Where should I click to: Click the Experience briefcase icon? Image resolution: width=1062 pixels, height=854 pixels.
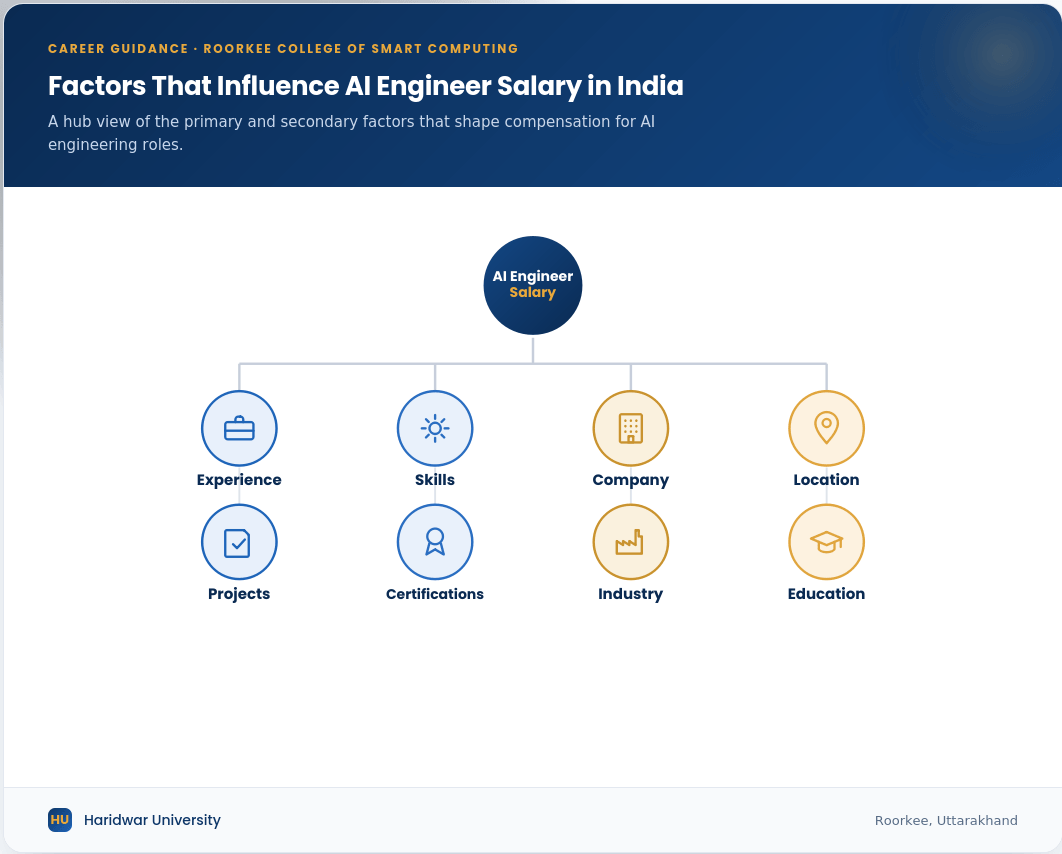coord(239,428)
